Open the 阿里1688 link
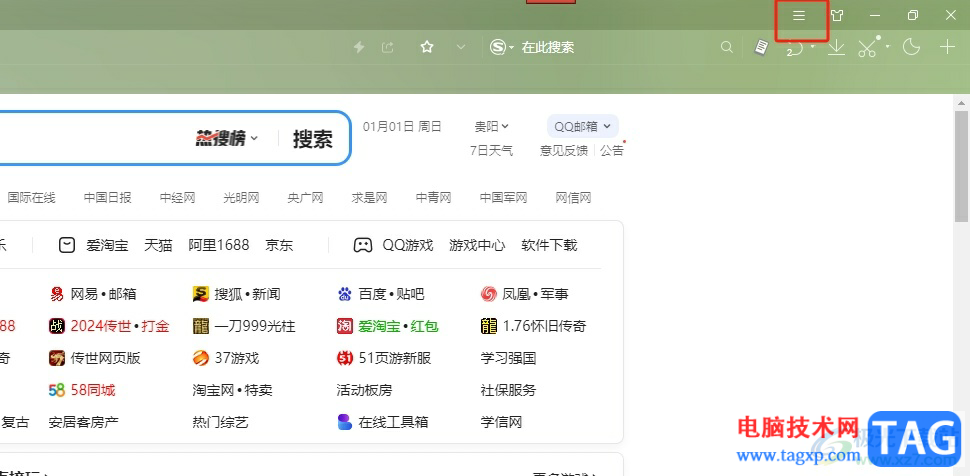This screenshot has width=970, height=476. pos(219,246)
